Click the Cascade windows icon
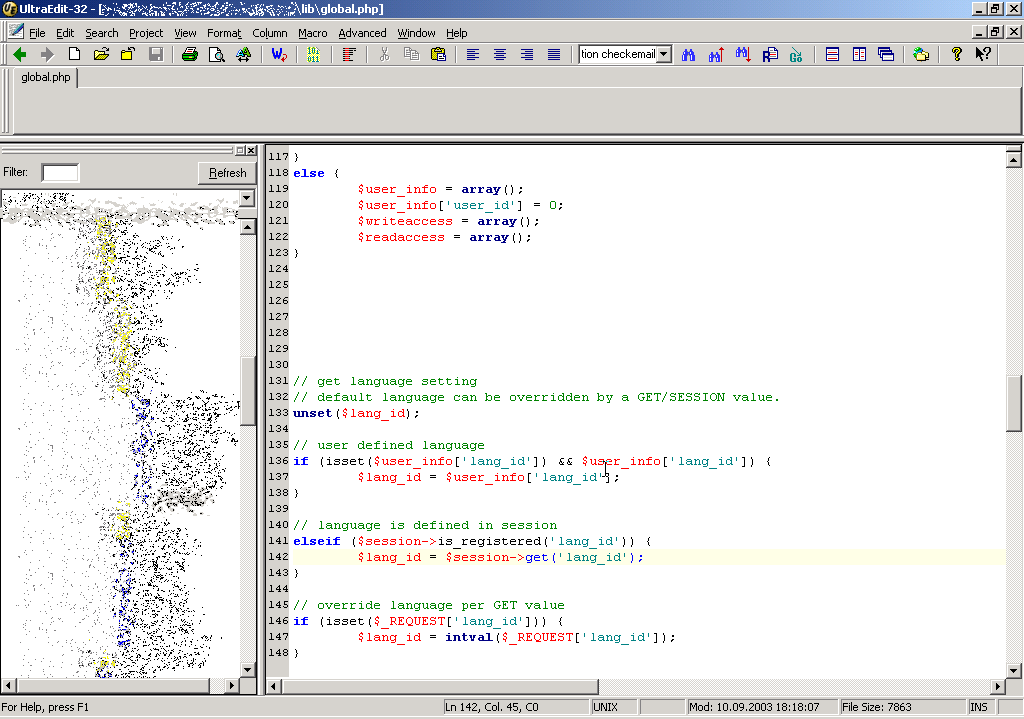This screenshot has width=1024, height=719. tap(886, 54)
